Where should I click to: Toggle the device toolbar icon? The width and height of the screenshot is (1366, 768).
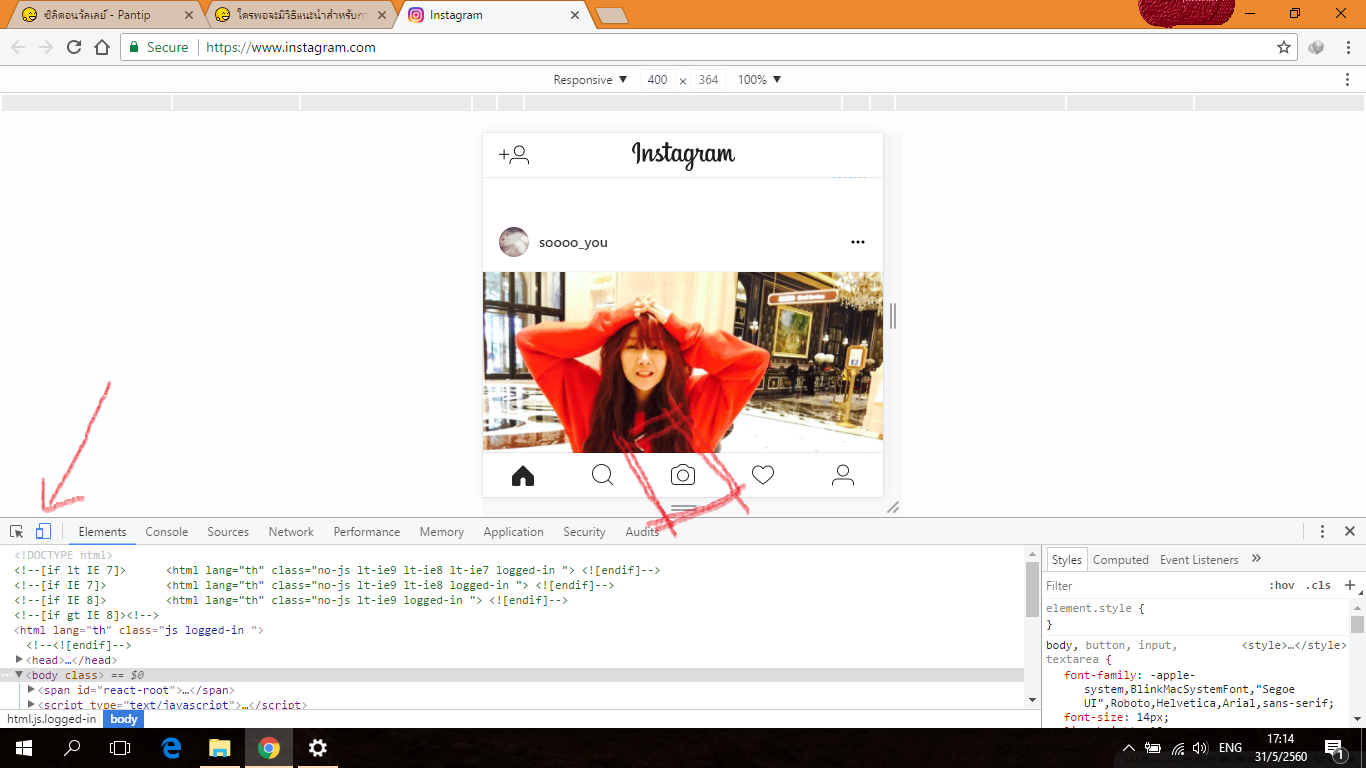click(x=43, y=532)
